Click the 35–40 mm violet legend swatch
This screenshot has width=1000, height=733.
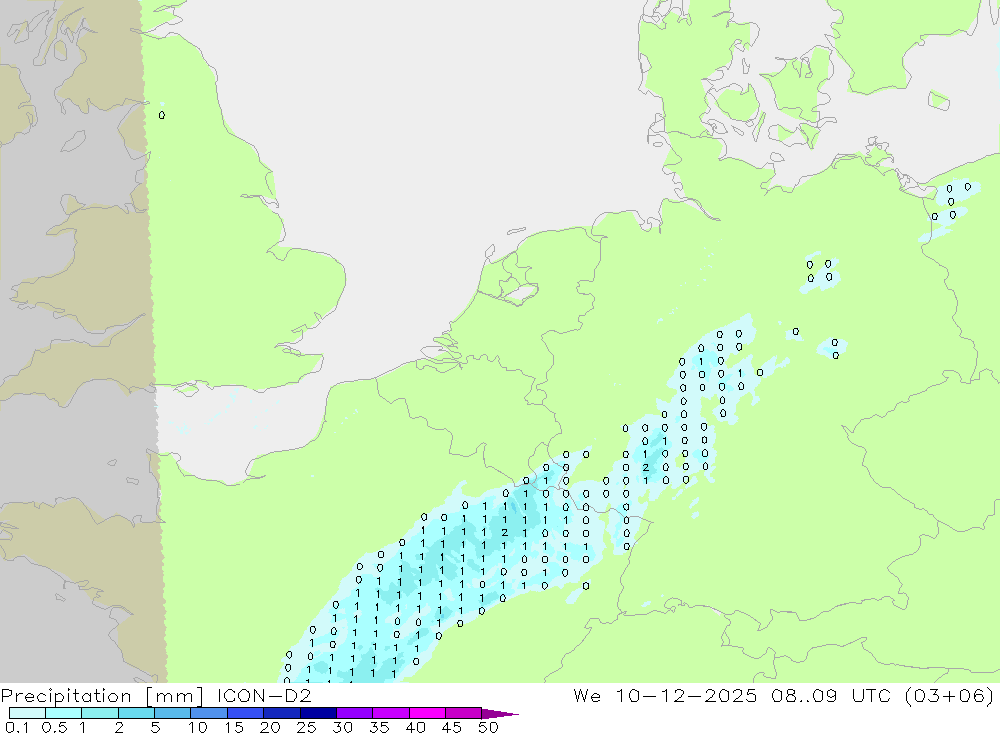click(391, 713)
